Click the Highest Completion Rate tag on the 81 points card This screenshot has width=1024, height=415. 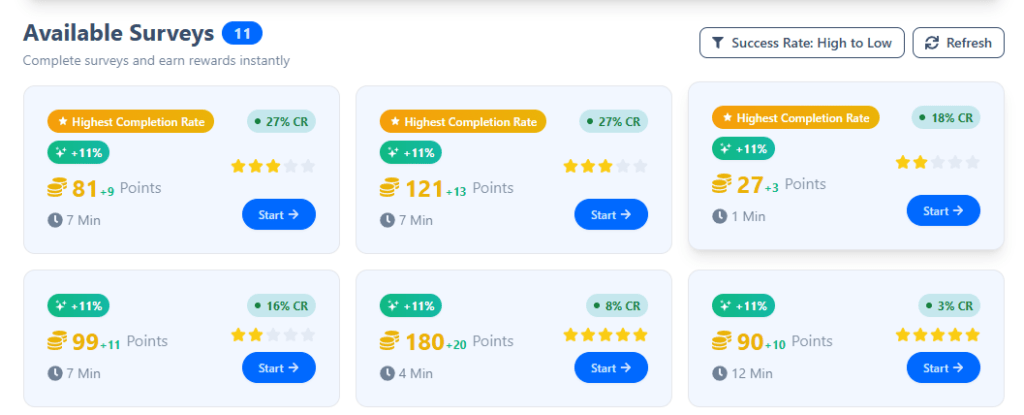[x=130, y=122]
